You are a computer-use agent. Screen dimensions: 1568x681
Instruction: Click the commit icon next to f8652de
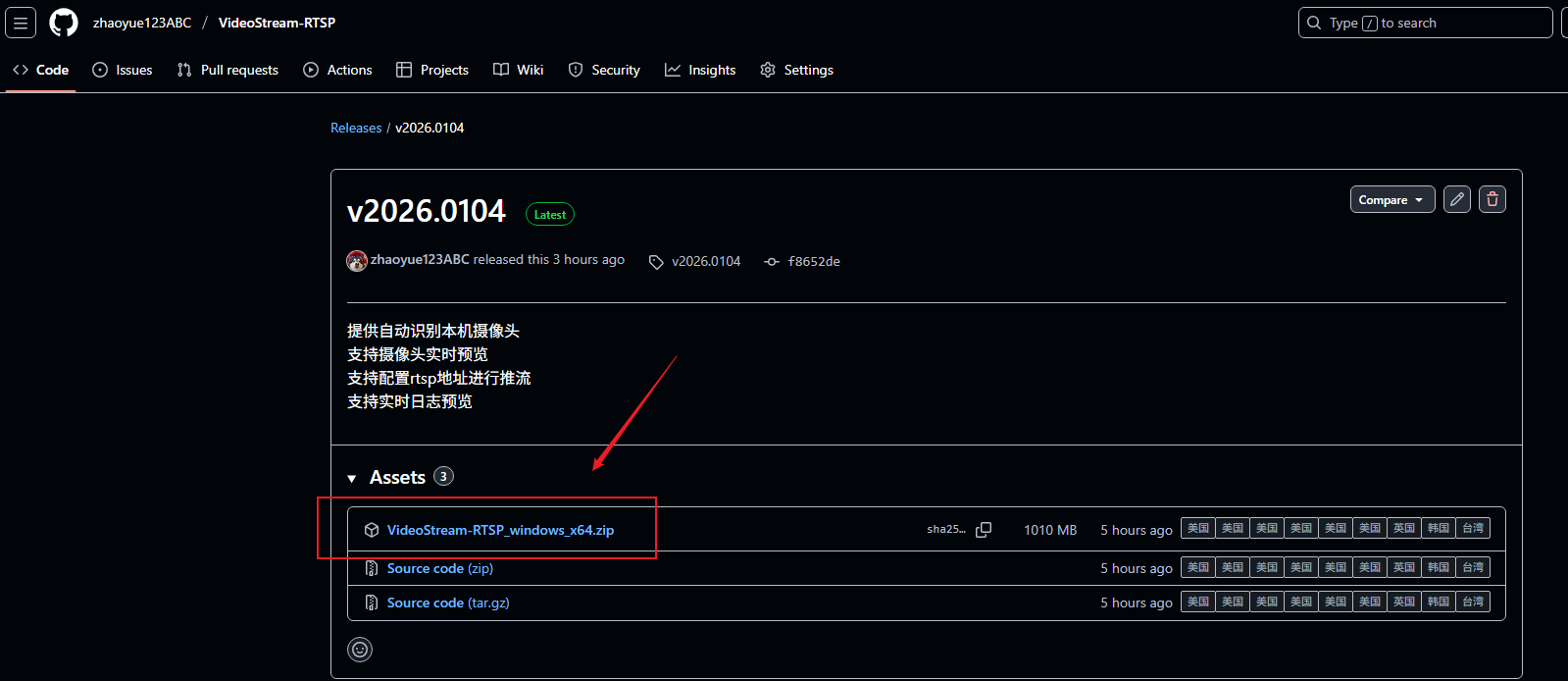click(x=772, y=262)
